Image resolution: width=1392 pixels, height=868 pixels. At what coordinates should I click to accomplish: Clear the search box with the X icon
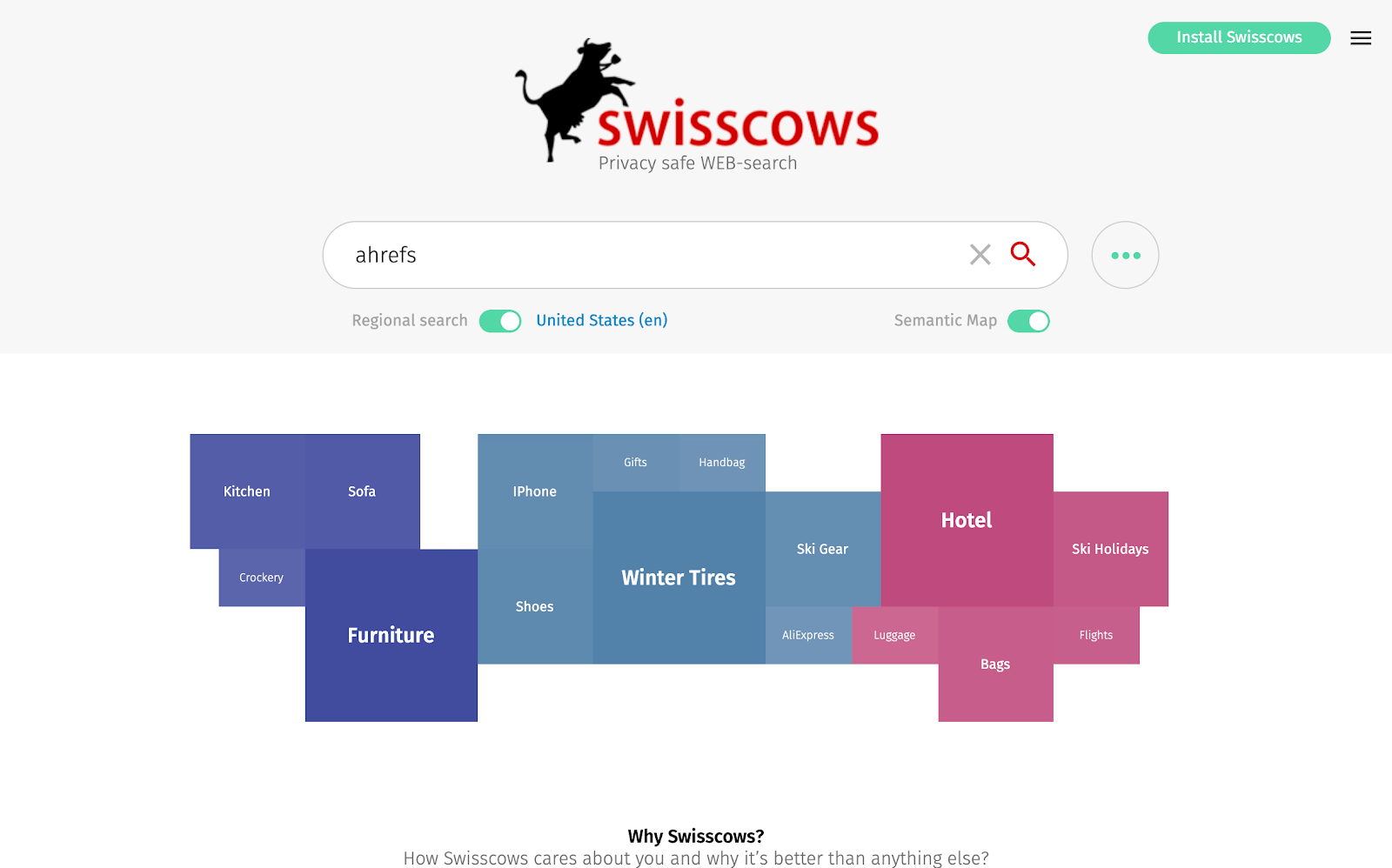coord(980,255)
